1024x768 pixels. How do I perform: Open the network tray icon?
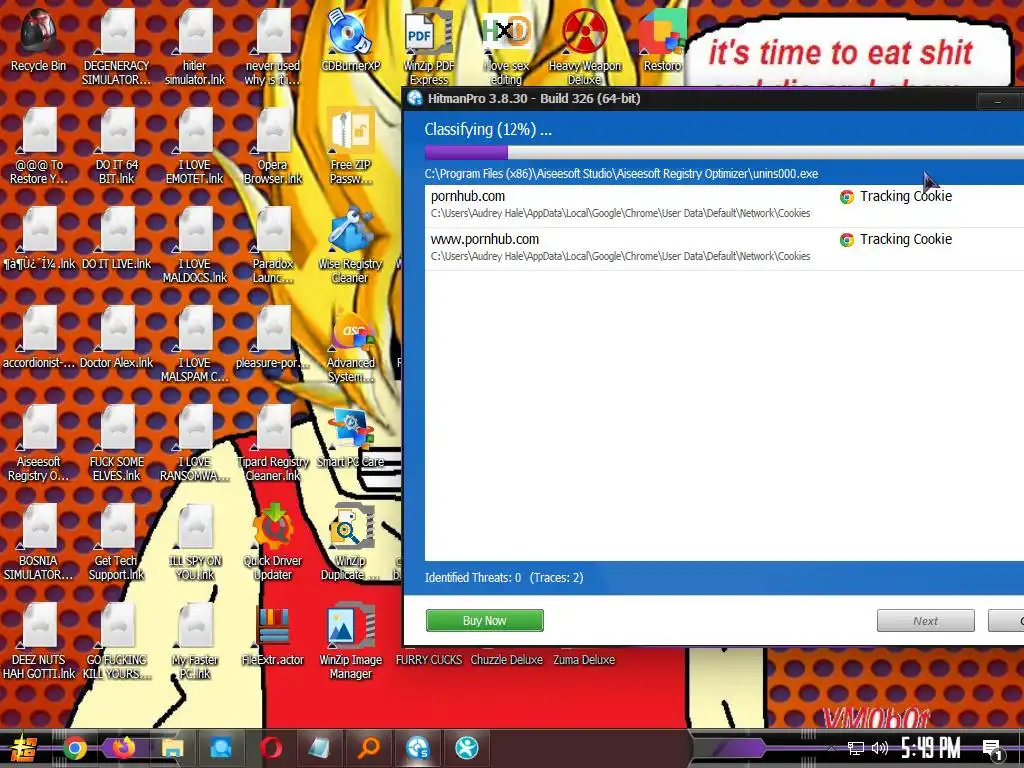856,748
